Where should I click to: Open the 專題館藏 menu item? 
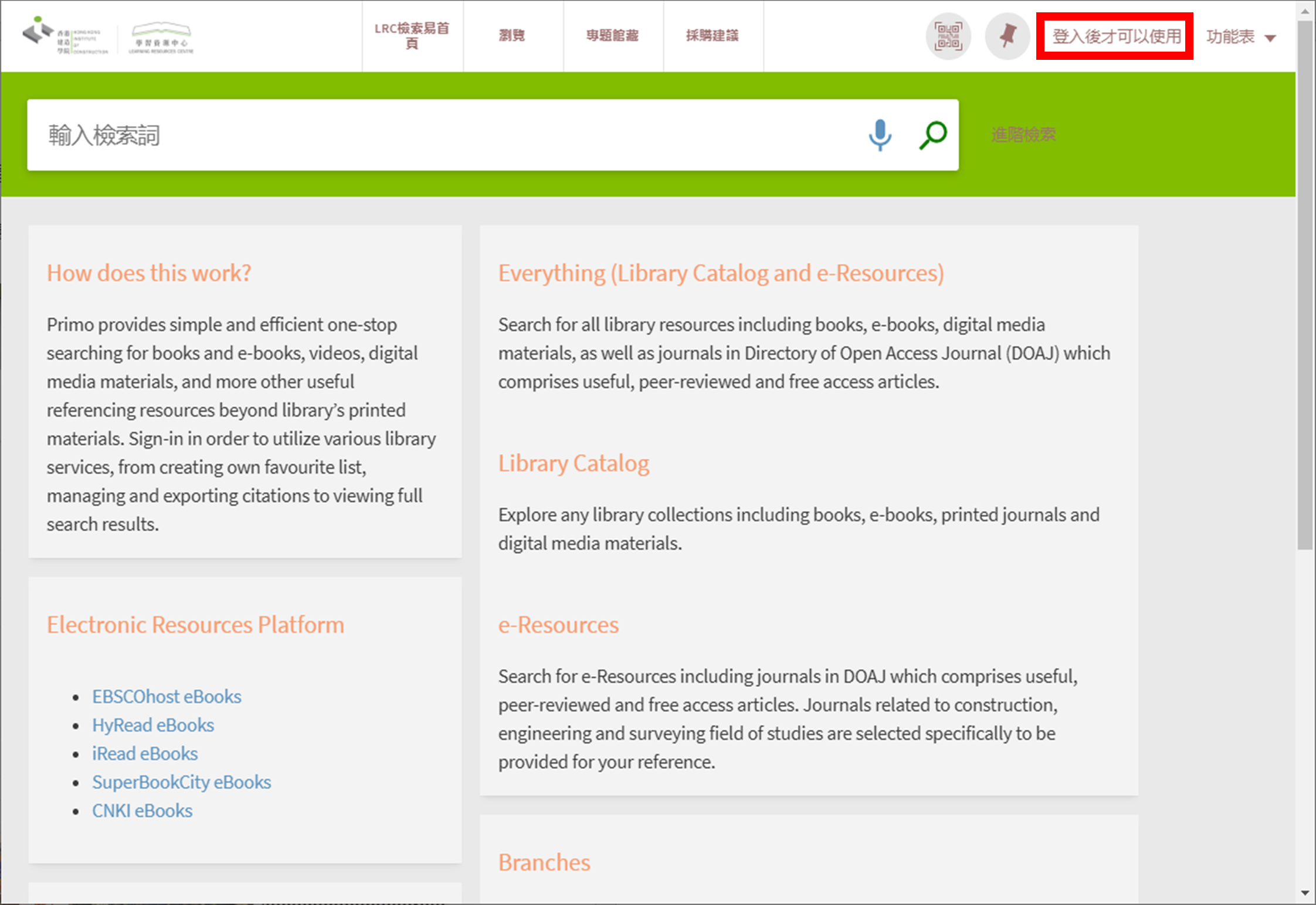click(612, 36)
